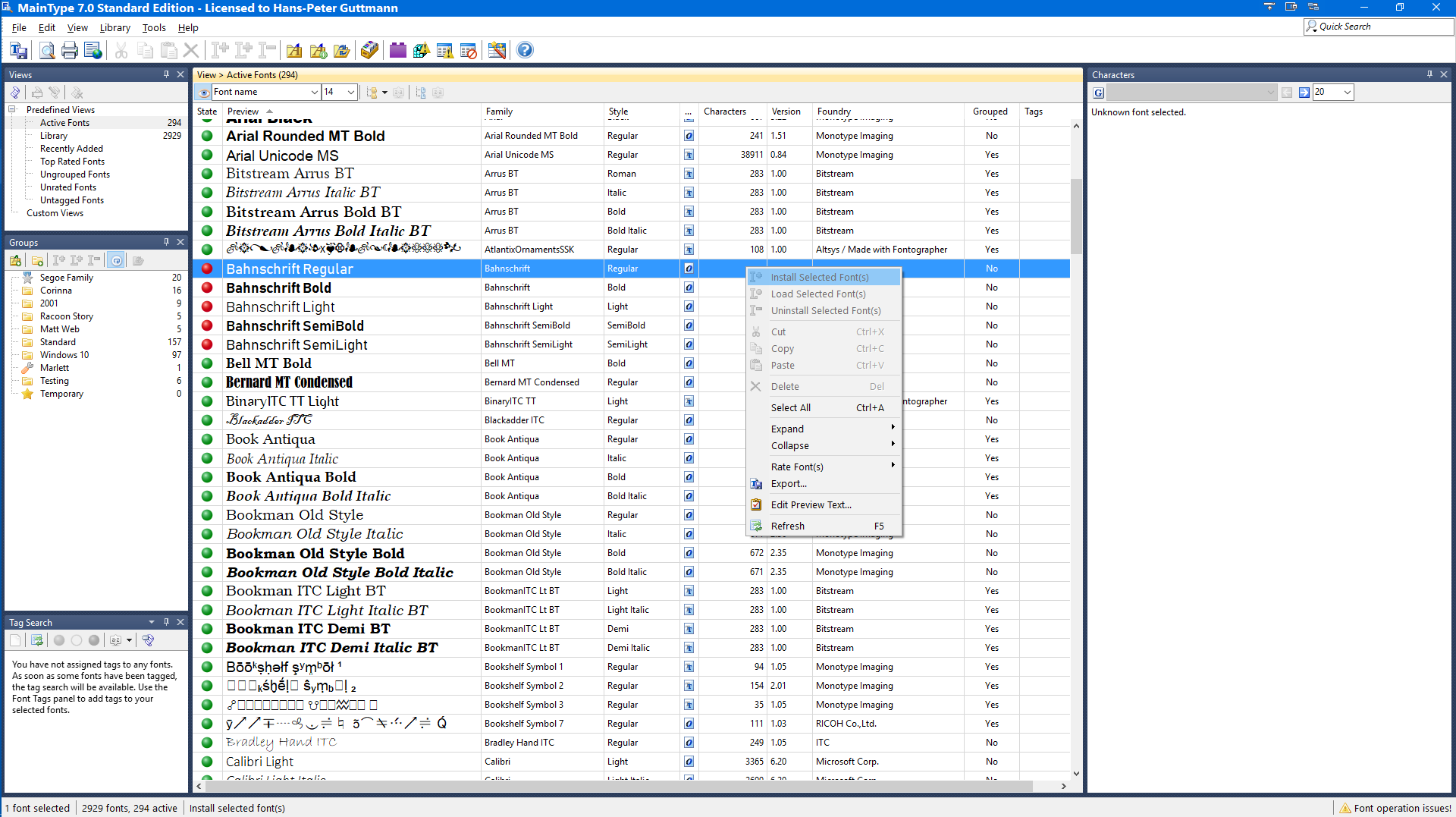Click the font save icon in main toolbar
This screenshot has width=1456, height=817.
tap(19, 51)
